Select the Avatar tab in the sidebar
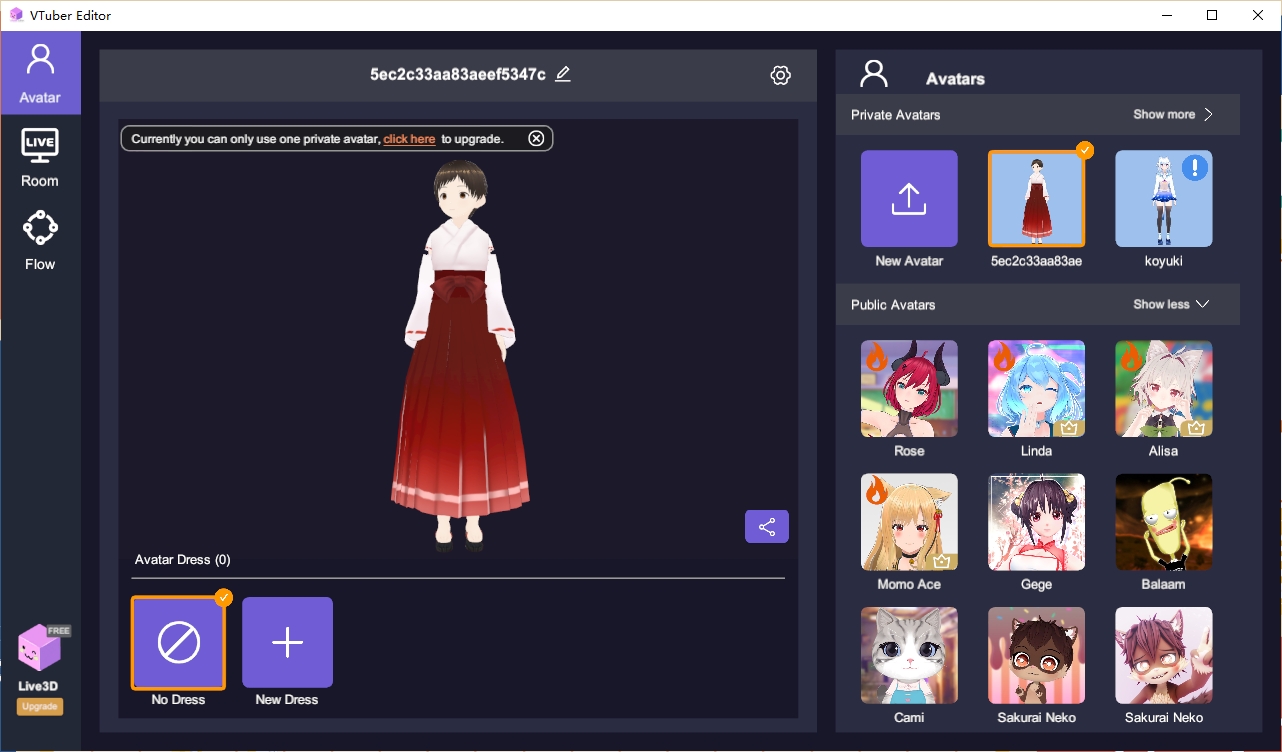Image resolution: width=1282 pixels, height=752 pixels. (x=39, y=72)
